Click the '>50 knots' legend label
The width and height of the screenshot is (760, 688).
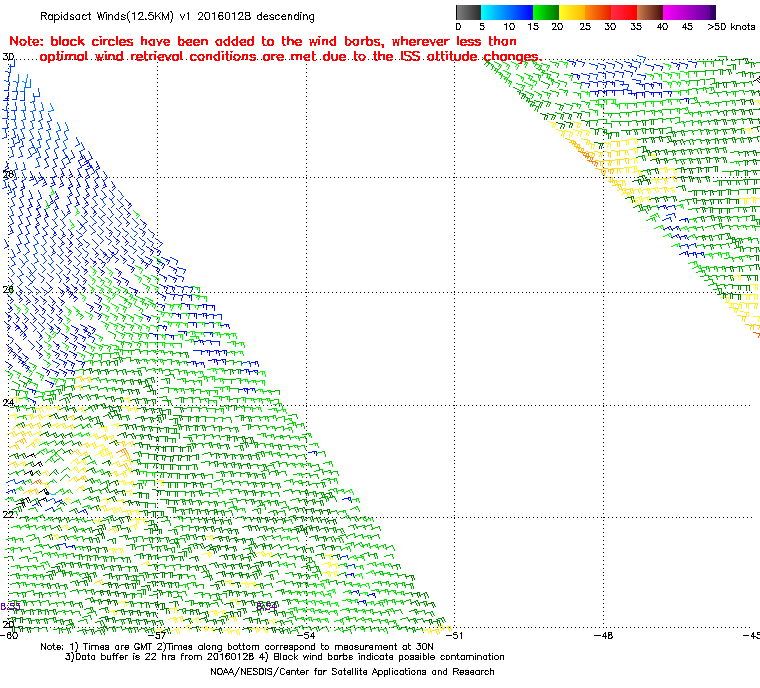tap(731, 27)
